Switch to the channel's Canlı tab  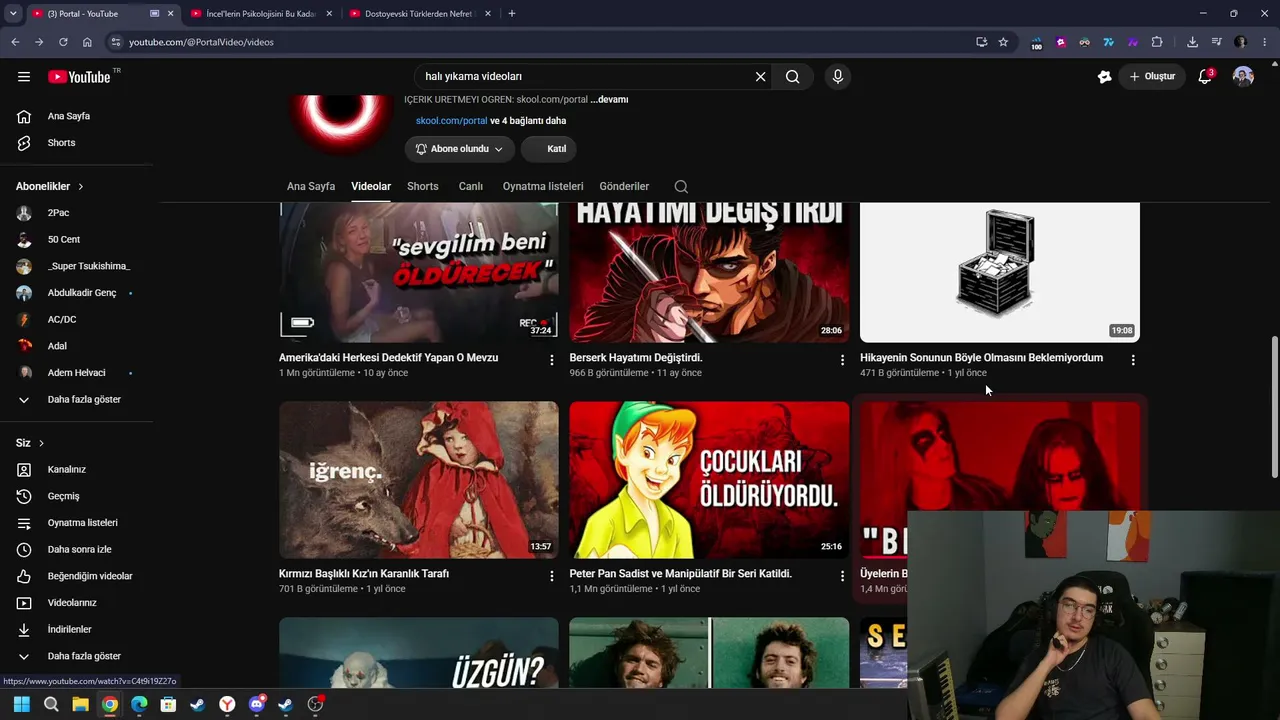[x=470, y=186]
